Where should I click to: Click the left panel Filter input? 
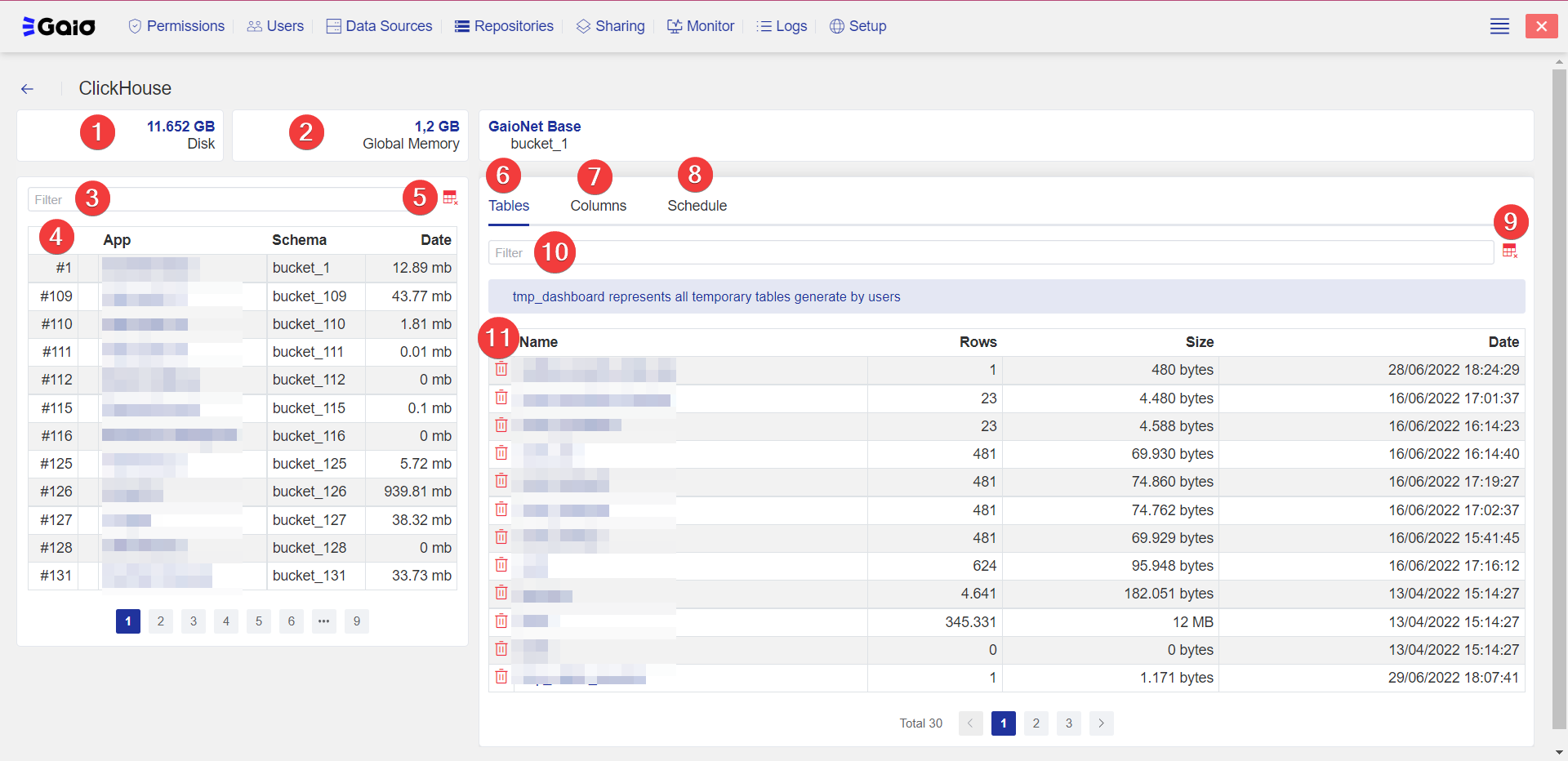click(x=233, y=199)
